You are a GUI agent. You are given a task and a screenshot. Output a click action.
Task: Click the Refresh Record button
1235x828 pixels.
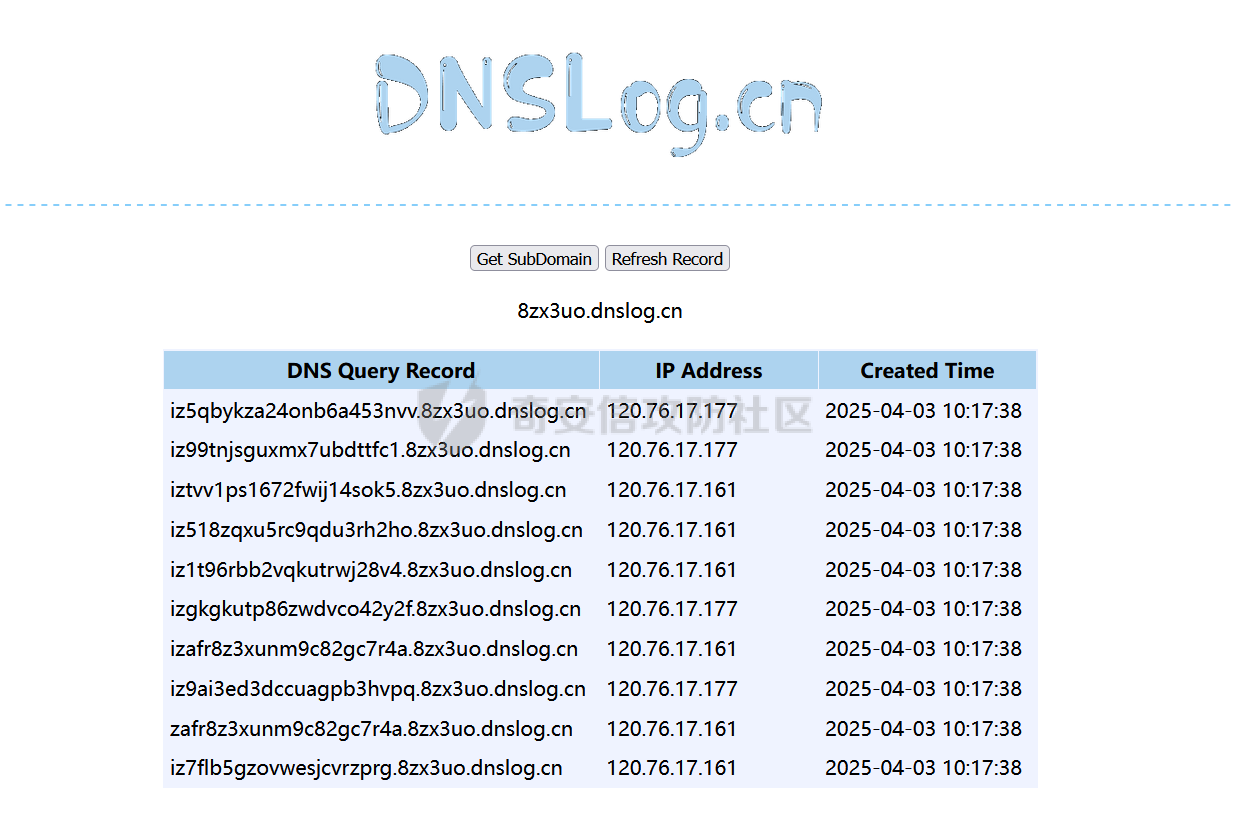[x=667, y=259]
